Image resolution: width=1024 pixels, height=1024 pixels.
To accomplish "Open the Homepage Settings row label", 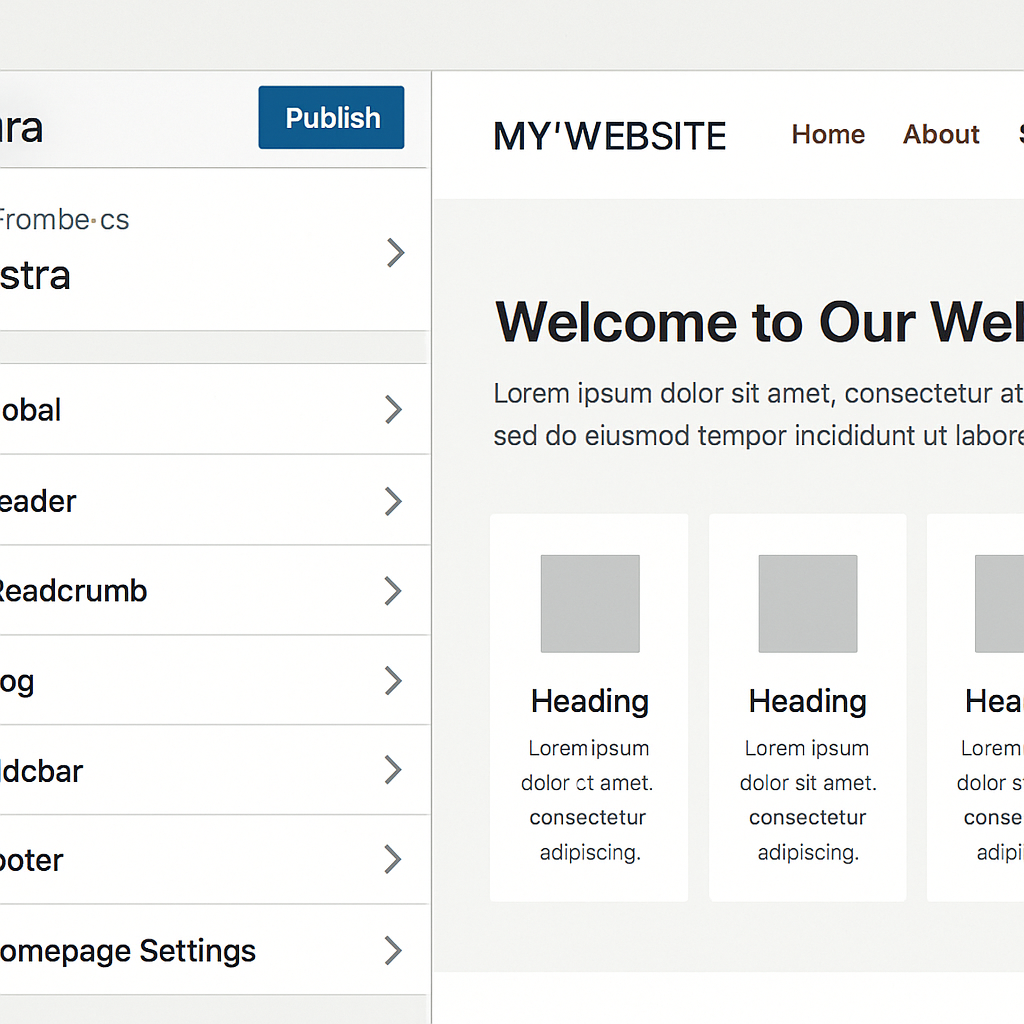I will pyautogui.click(x=128, y=952).
